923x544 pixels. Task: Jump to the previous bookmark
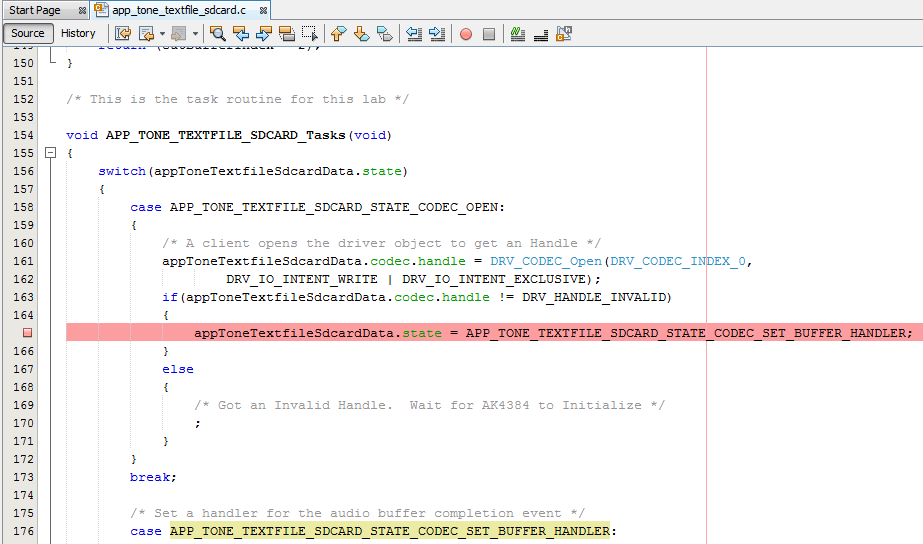point(338,33)
